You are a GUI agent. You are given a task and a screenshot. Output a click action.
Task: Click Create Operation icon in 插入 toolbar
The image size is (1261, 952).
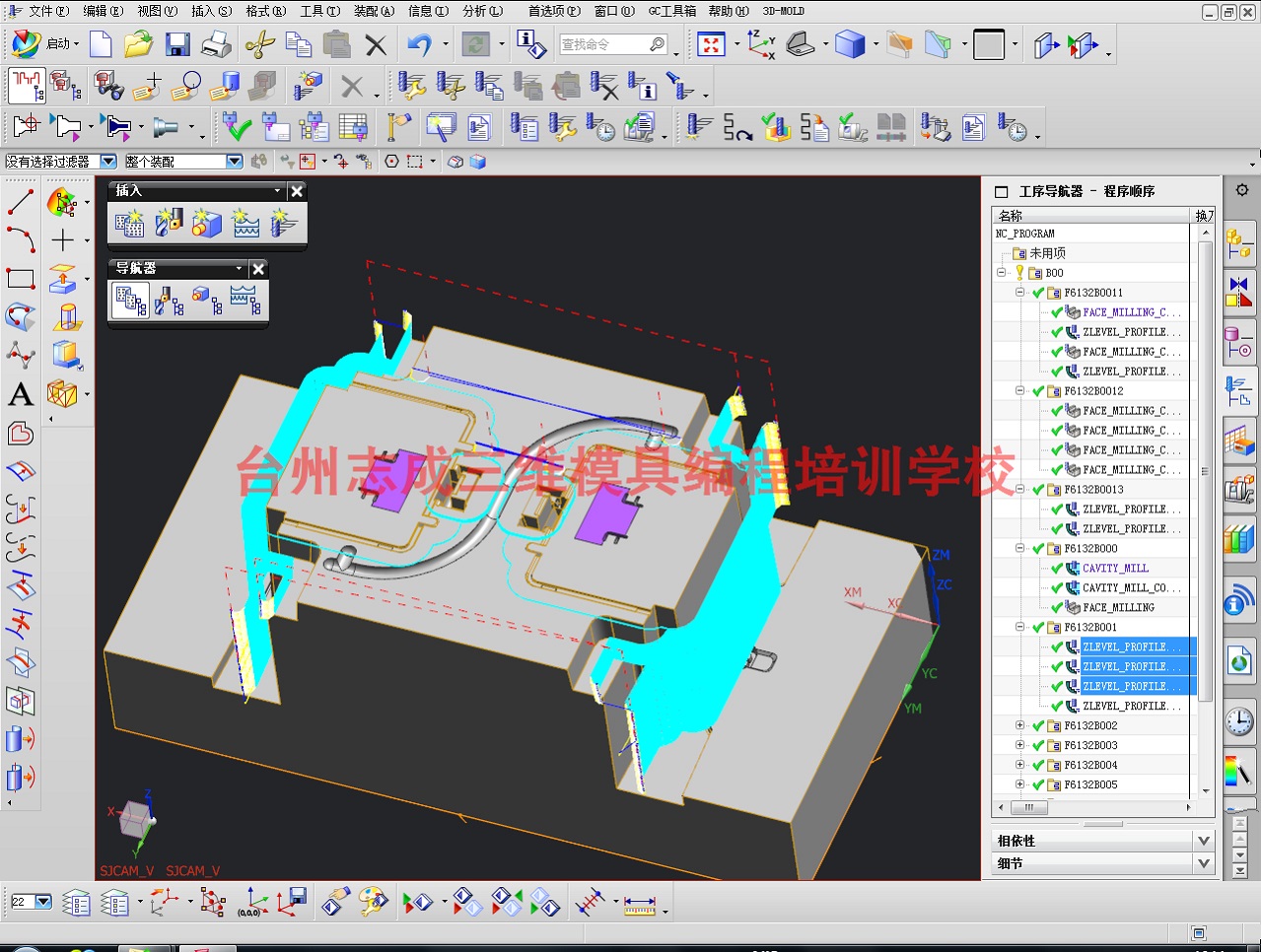285,223
